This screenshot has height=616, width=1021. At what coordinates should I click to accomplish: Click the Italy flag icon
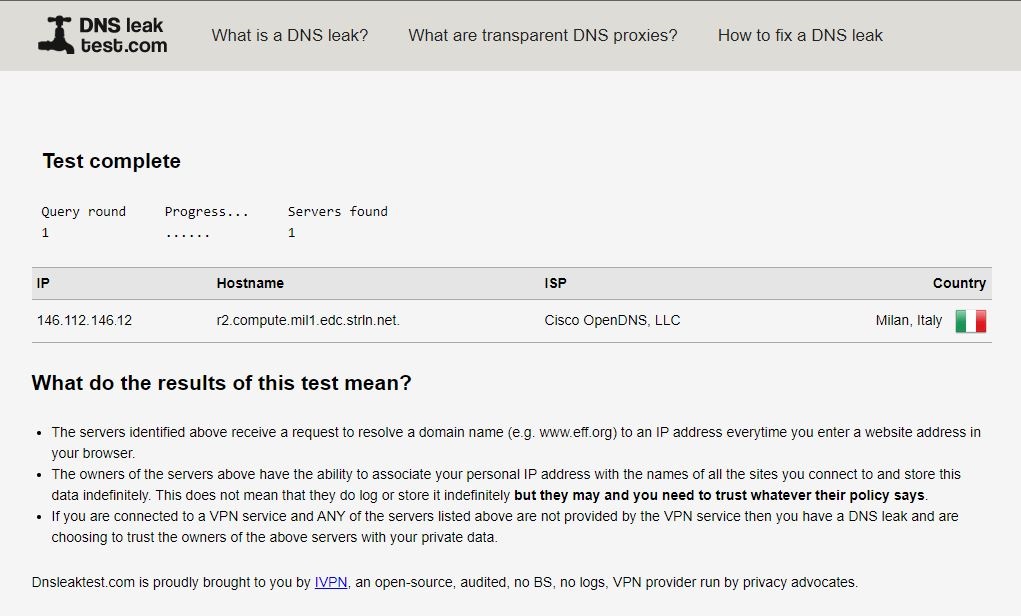tap(970, 321)
